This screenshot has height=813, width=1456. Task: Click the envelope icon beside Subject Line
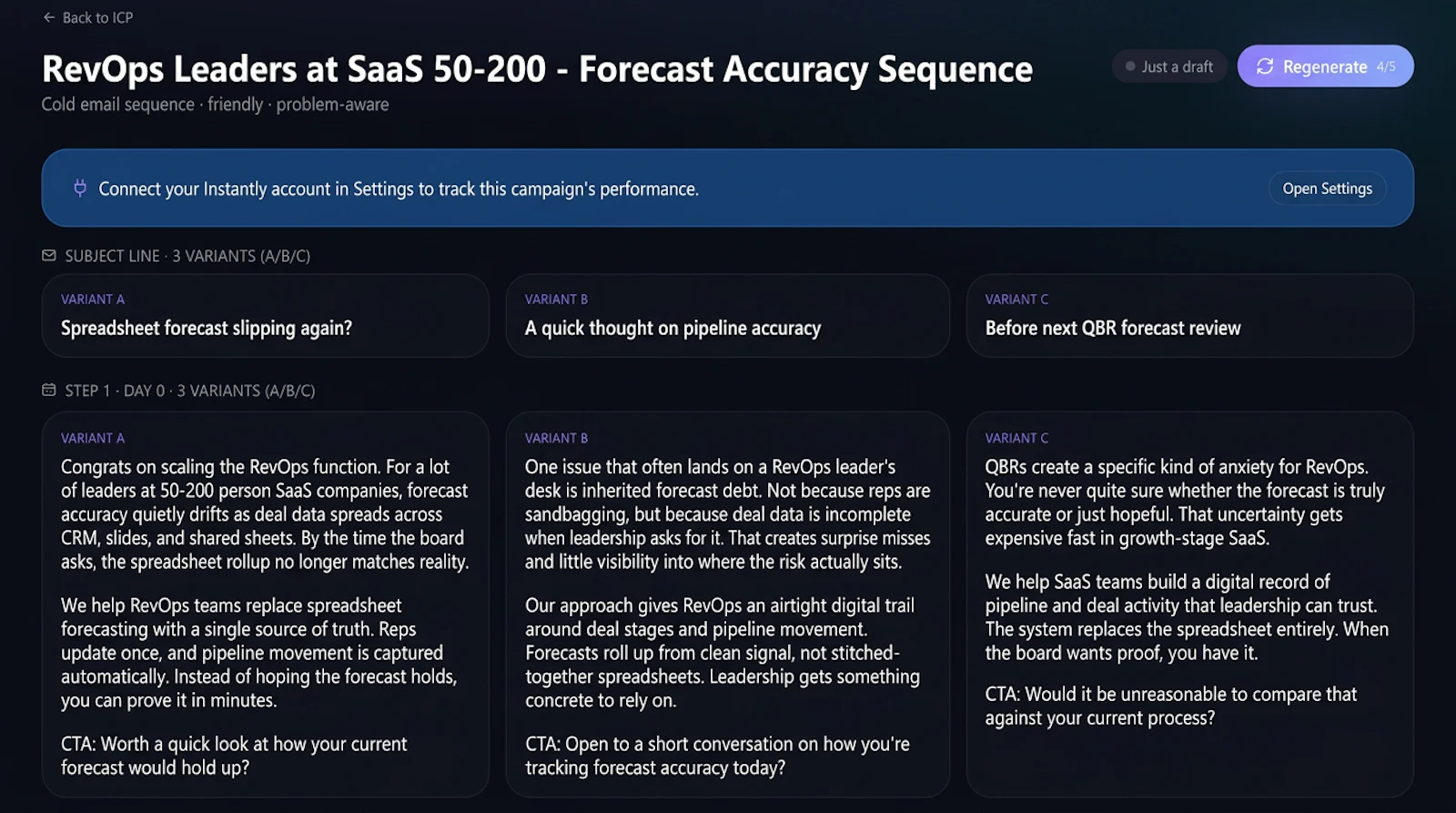point(49,256)
